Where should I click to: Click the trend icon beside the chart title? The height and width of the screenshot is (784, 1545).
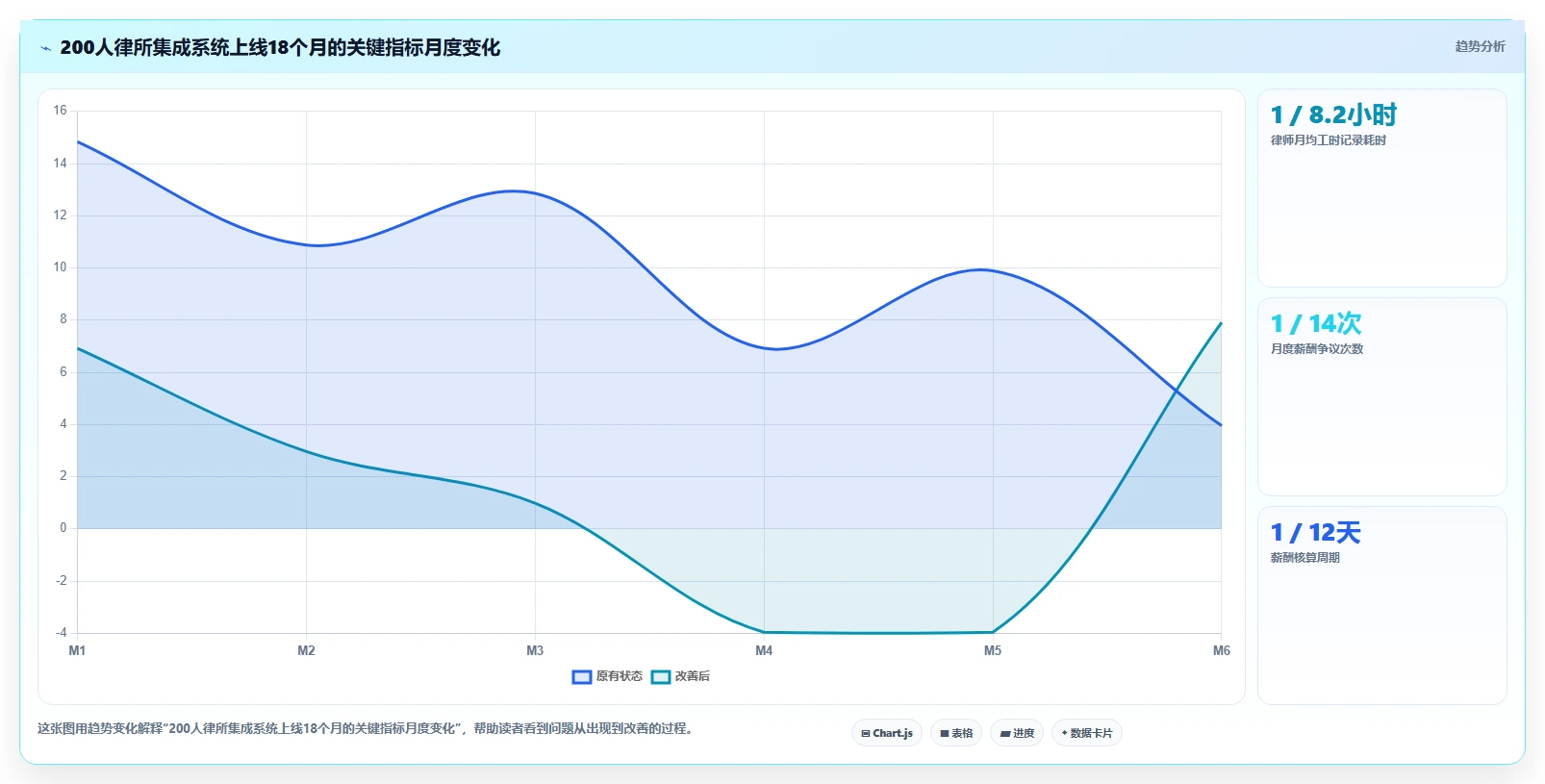[45, 48]
